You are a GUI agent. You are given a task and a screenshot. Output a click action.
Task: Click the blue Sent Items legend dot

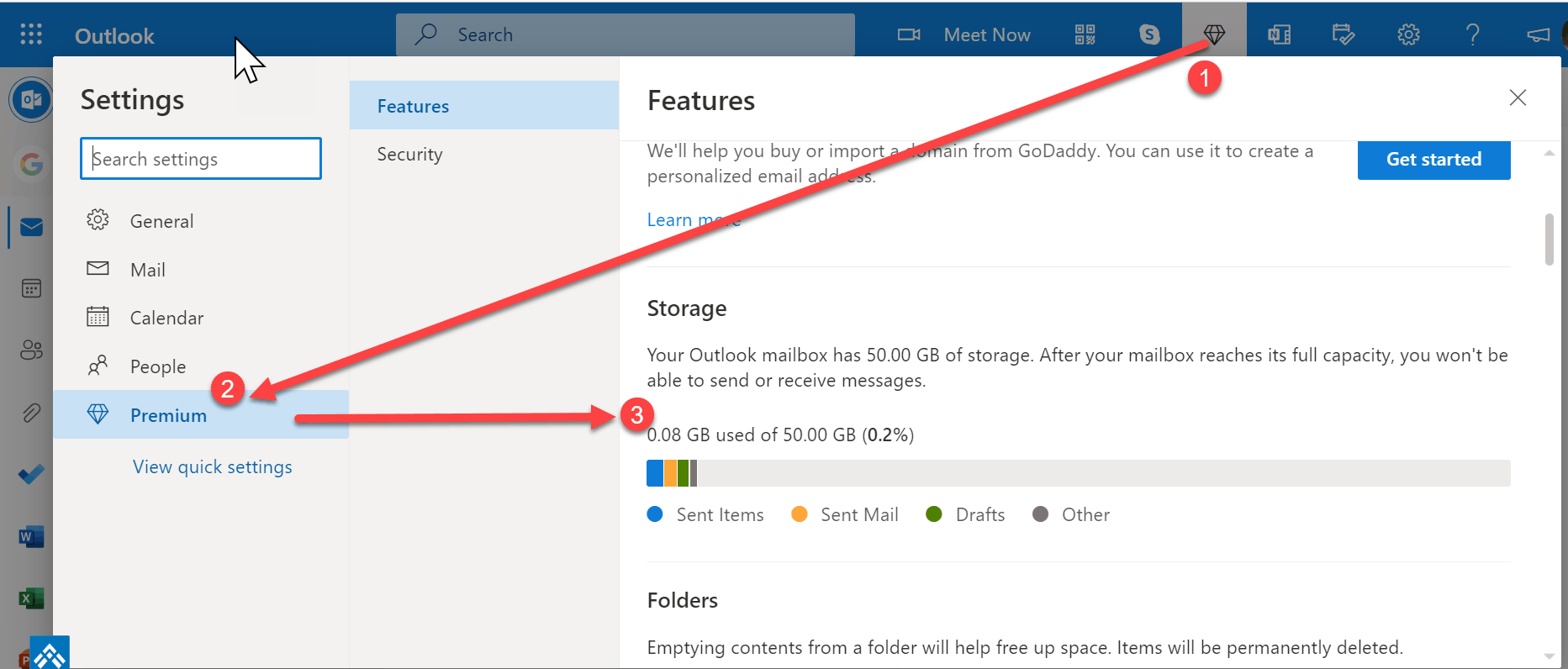pyautogui.click(x=656, y=514)
